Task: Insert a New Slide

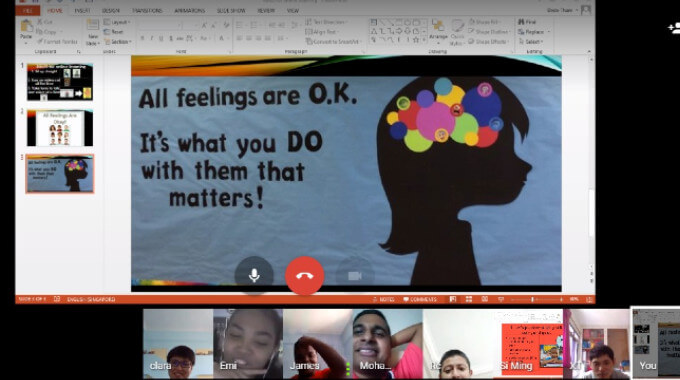Action: [92, 32]
